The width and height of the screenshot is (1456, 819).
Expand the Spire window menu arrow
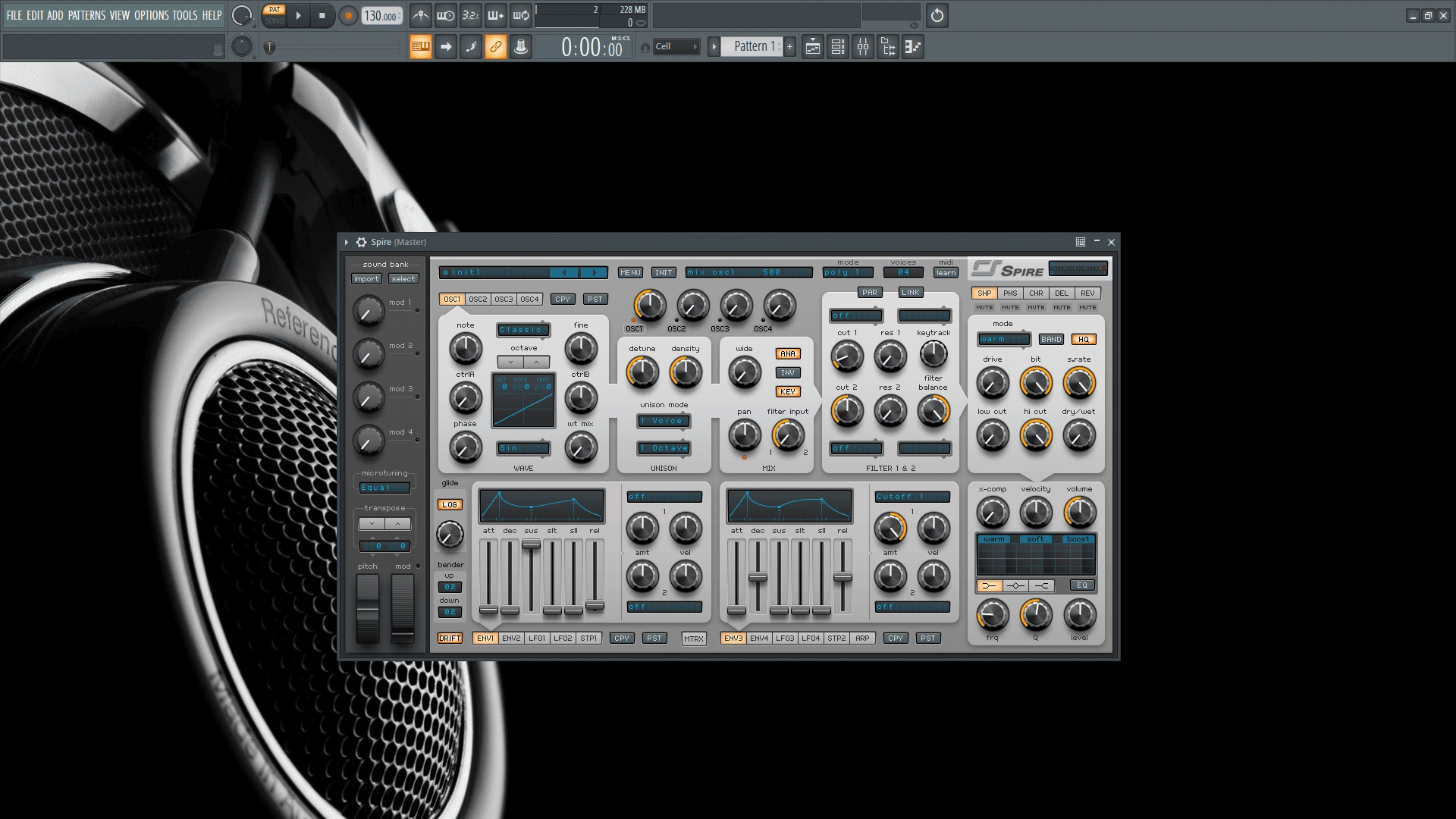pyautogui.click(x=347, y=242)
